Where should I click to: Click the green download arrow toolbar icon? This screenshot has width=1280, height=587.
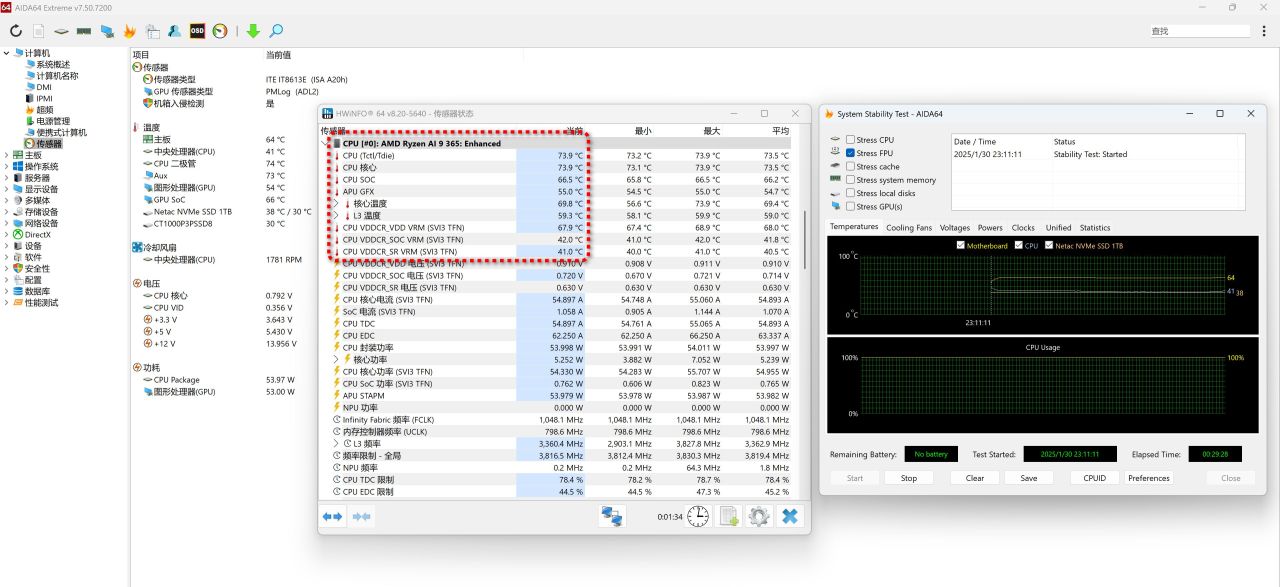click(x=253, y=31)
